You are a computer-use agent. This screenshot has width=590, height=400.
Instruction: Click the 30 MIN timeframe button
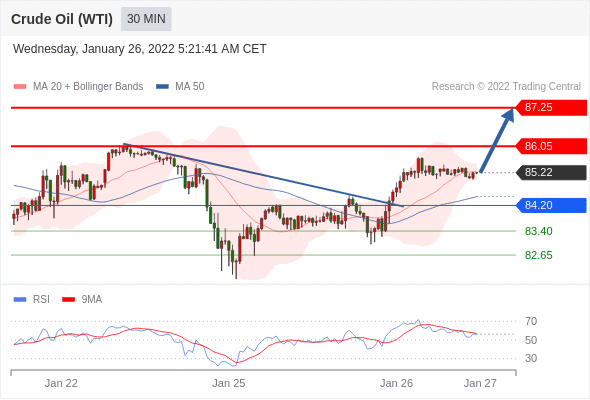(x=146, y=19)
